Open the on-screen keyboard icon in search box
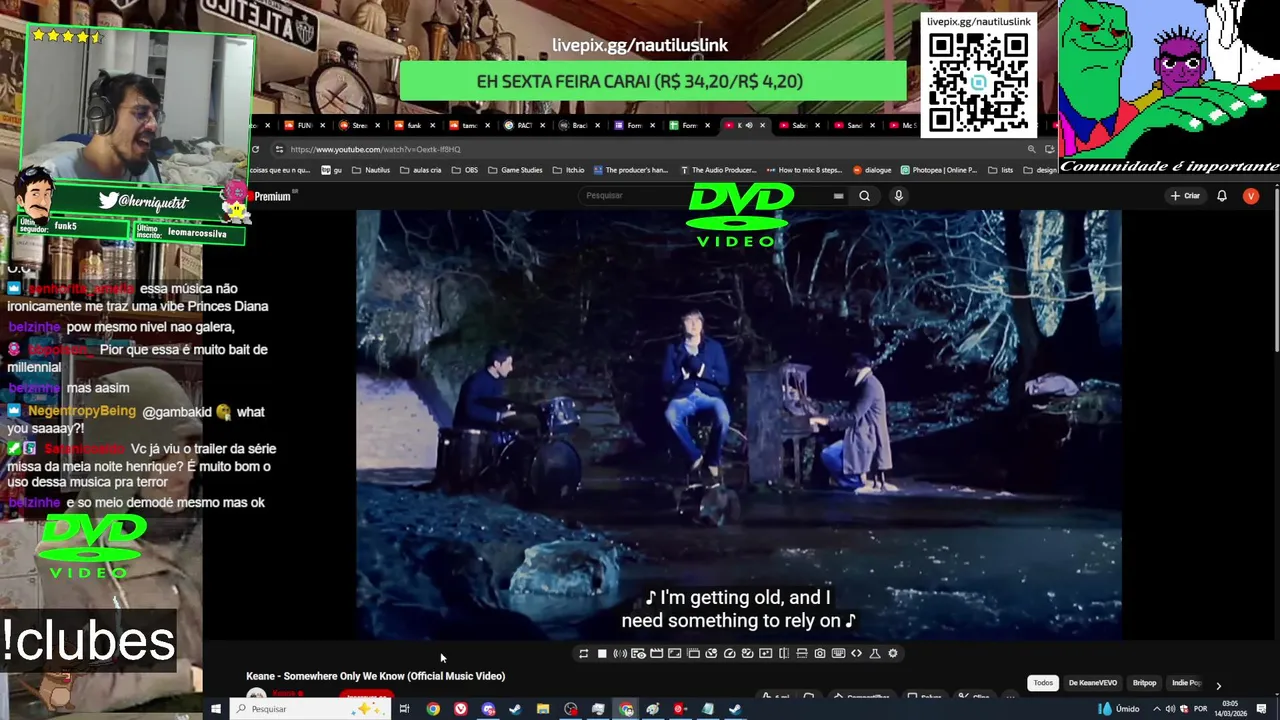The width and height of the screenshot is (1280, 720). [838, 196]
